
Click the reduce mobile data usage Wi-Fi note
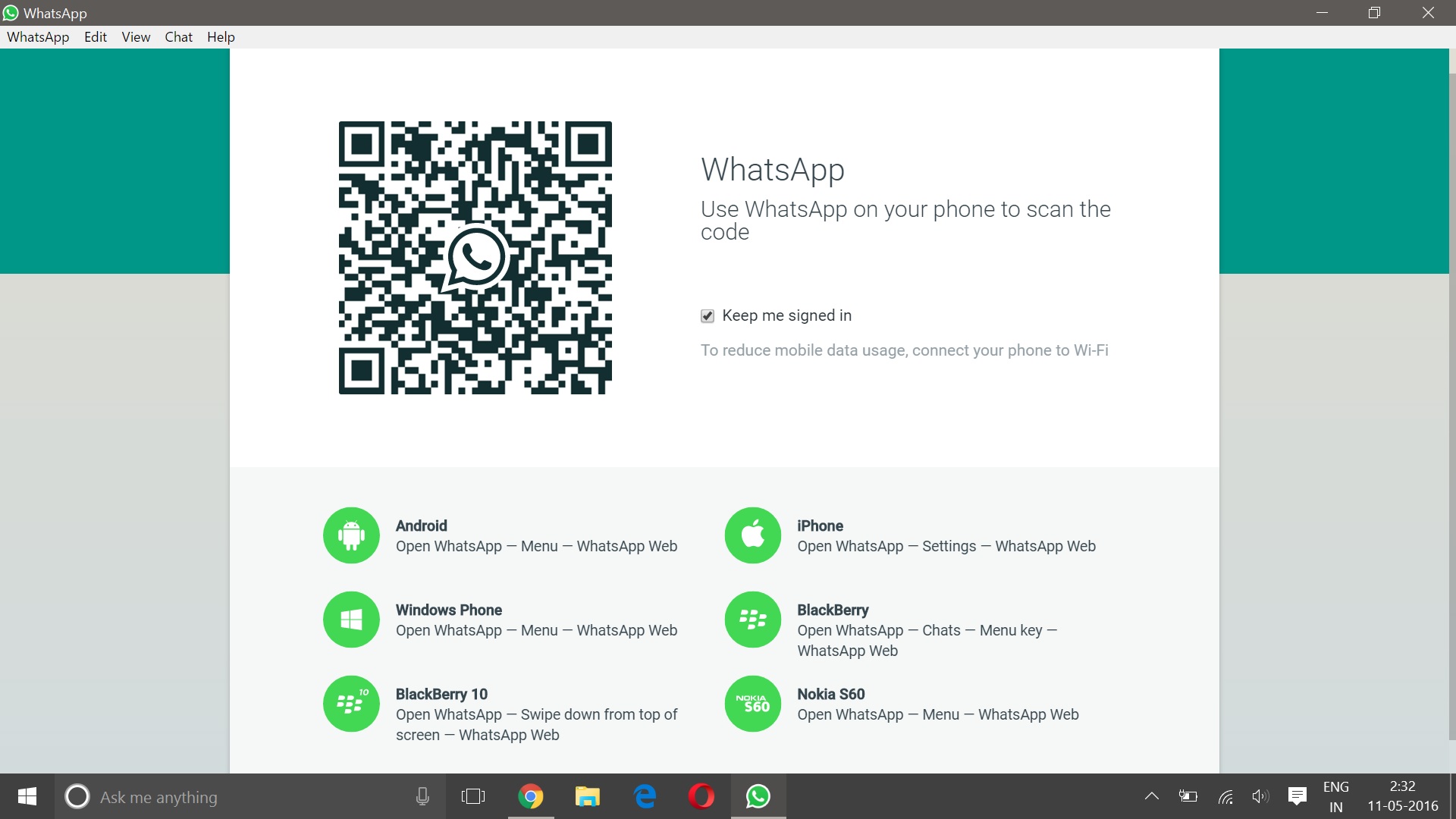[904, 350]
